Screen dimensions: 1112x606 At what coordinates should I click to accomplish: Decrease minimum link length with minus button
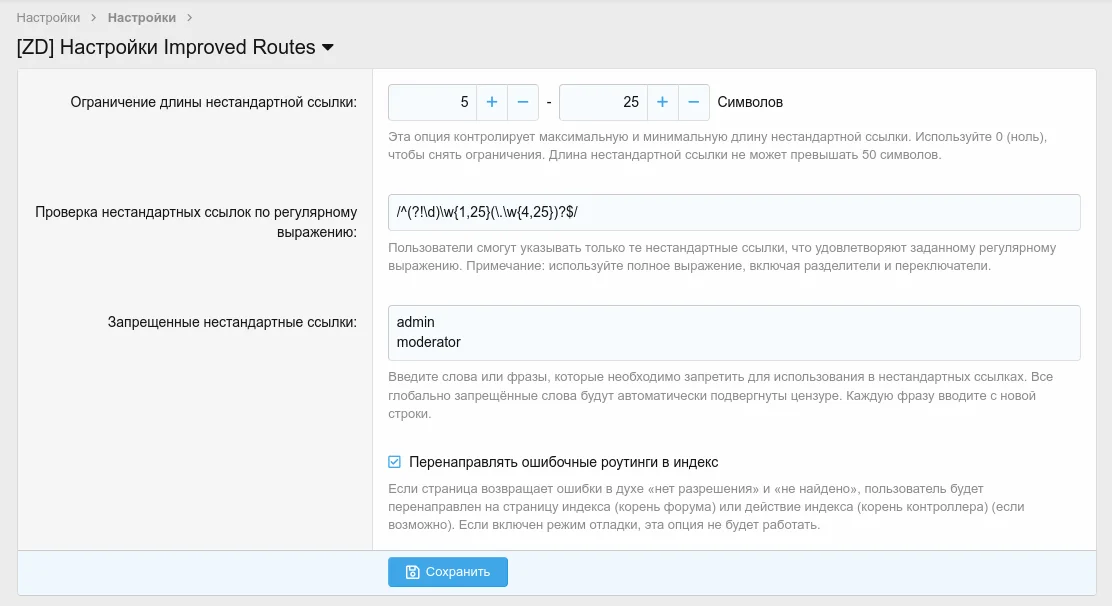(x=523, y=102)
